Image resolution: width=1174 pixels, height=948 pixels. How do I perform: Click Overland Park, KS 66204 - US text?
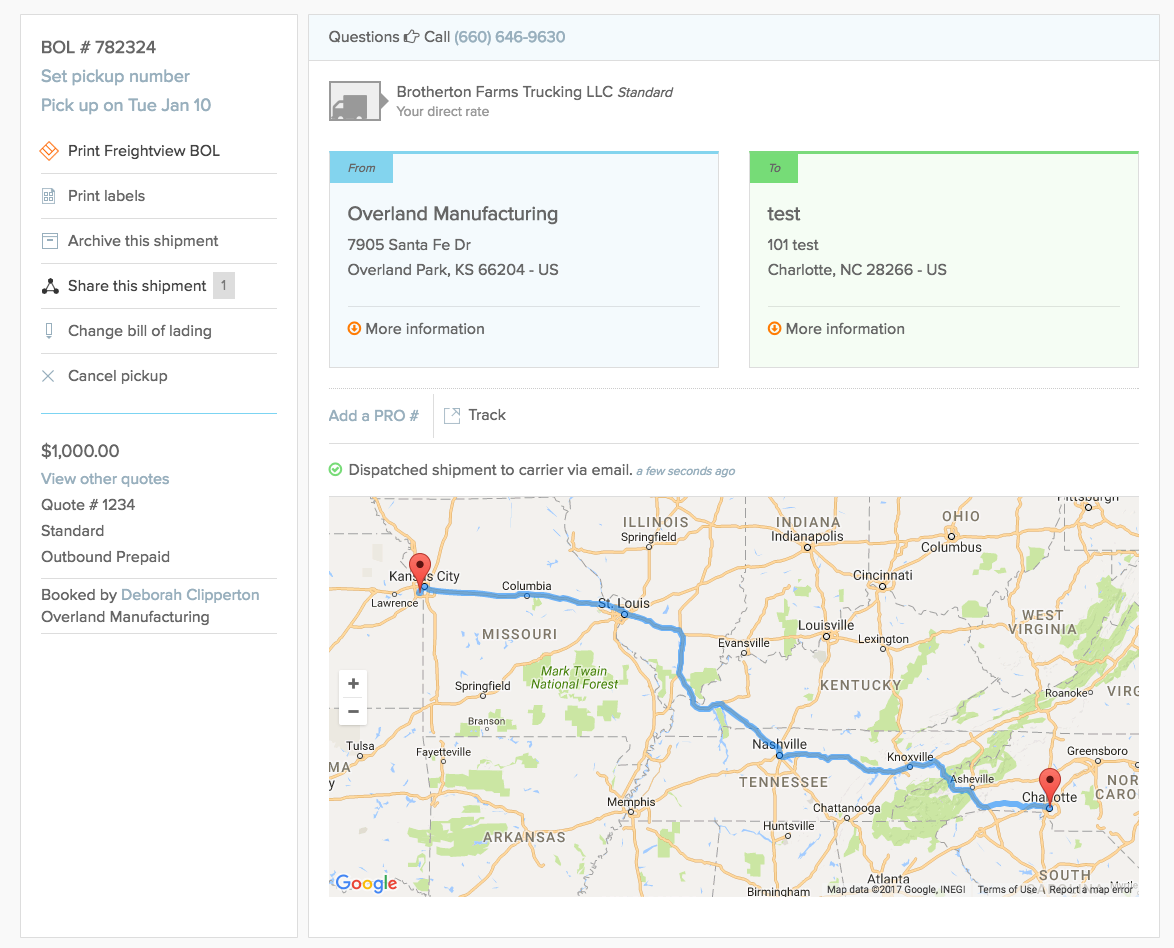pos(453,270)
